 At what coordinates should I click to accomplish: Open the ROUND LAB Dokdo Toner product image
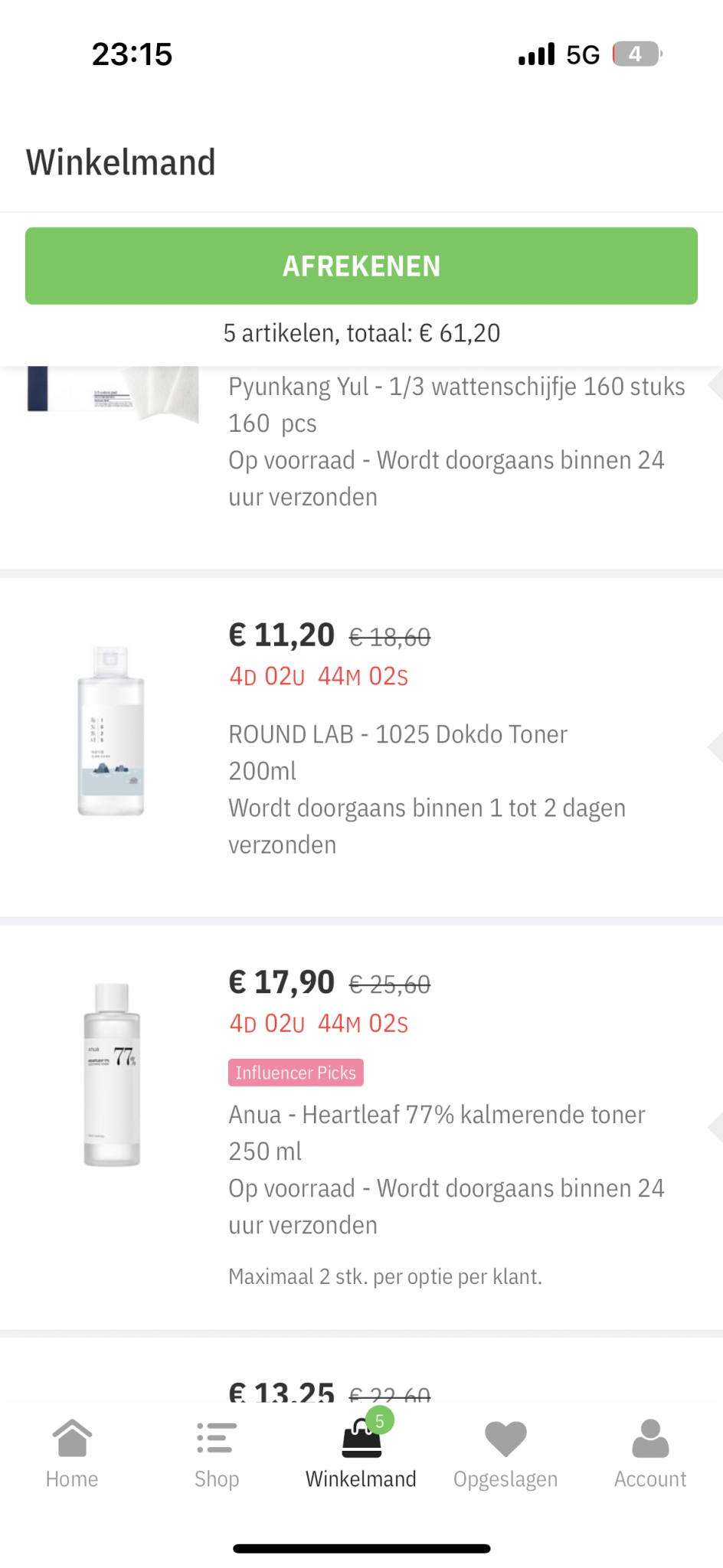coord(111,731)
